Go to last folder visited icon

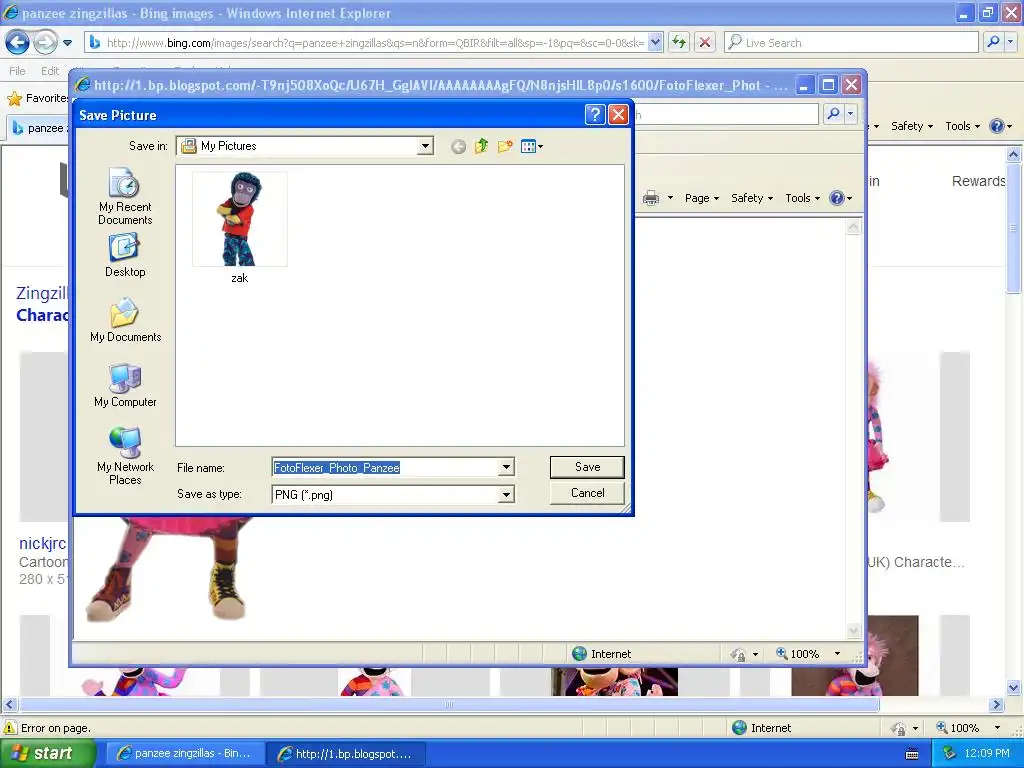(x=458, y=146)
